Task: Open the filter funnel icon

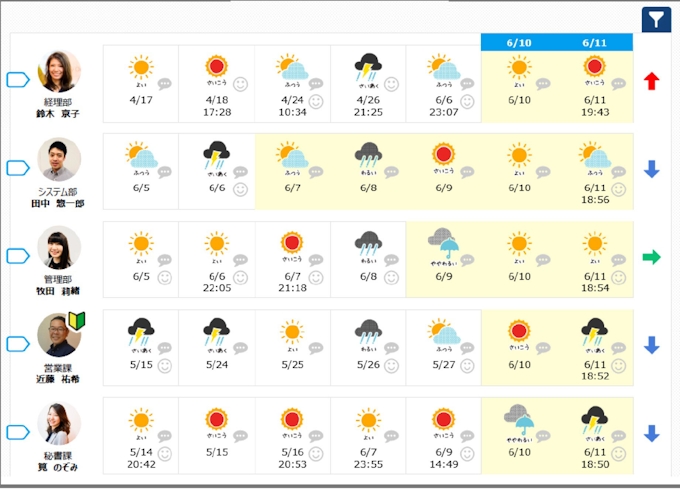Action: pyautogui.click(x=655, y=19)
